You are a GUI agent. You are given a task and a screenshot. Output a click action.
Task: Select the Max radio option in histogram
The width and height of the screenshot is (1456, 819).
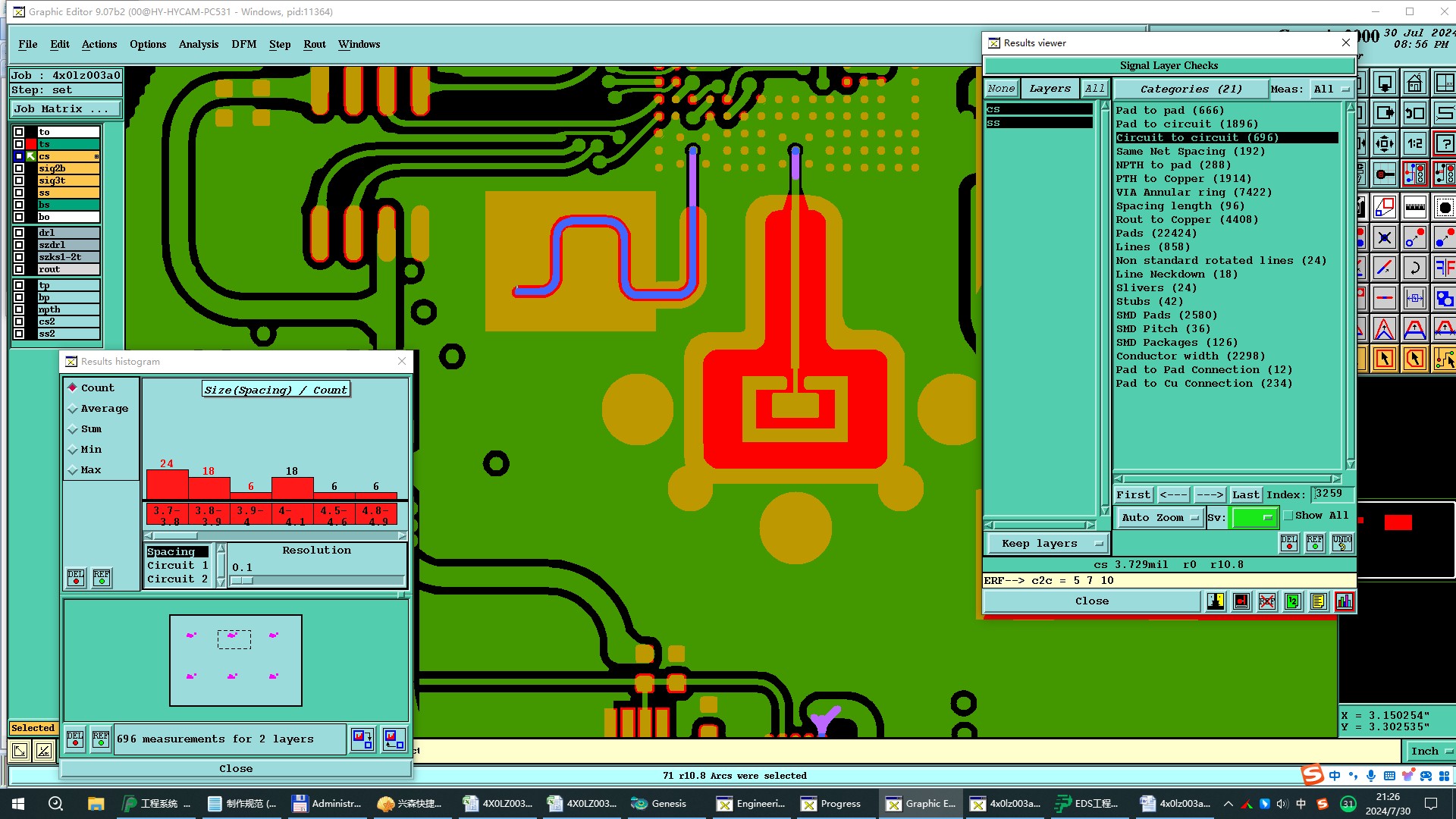tap(74, 470)
